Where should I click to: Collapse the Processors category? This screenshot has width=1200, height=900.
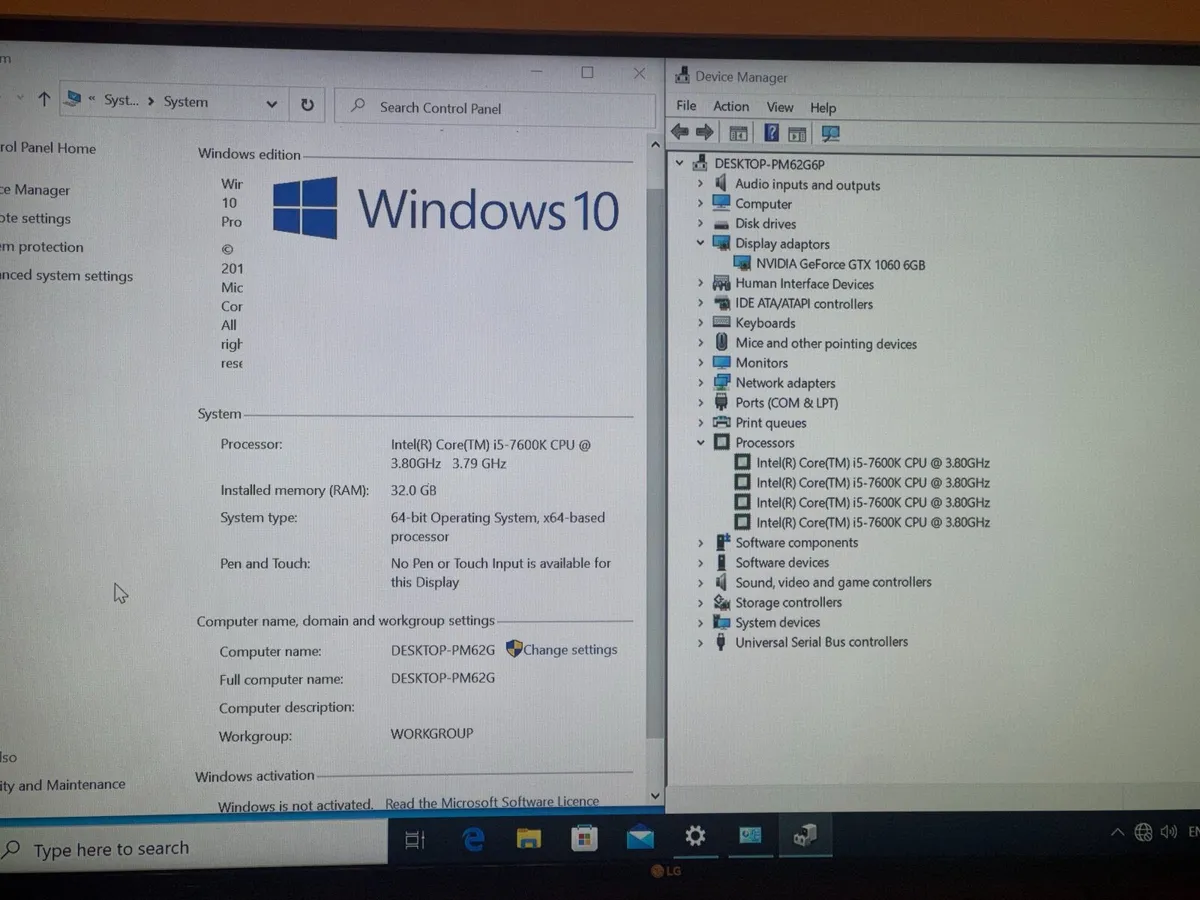[x=700, y=442]
